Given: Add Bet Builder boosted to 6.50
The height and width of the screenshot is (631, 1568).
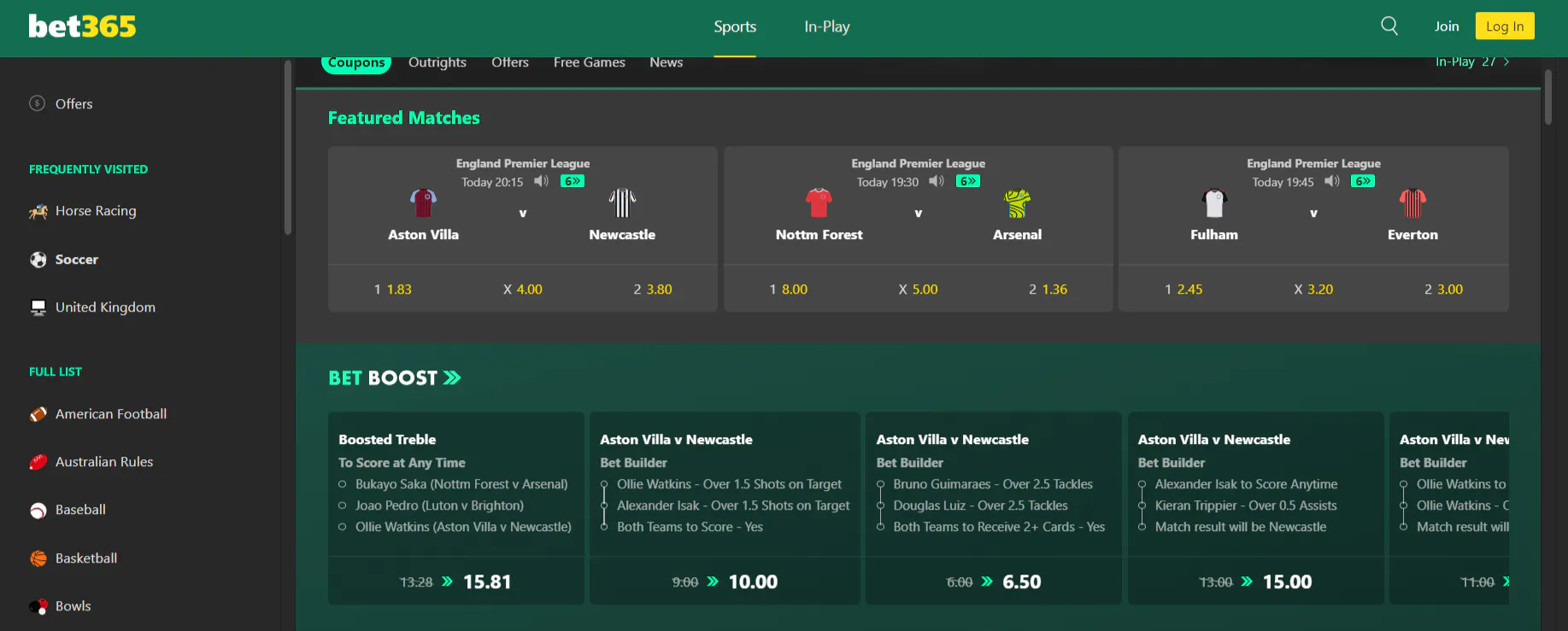Looking at the screenshot, I should [x=994, y=581].
